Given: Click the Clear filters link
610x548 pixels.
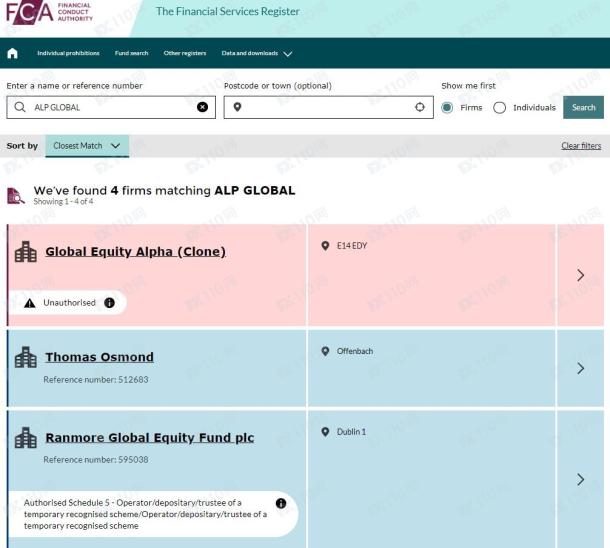Looking at the screenshot, I should pyautogui.click(x=581, y=146).
